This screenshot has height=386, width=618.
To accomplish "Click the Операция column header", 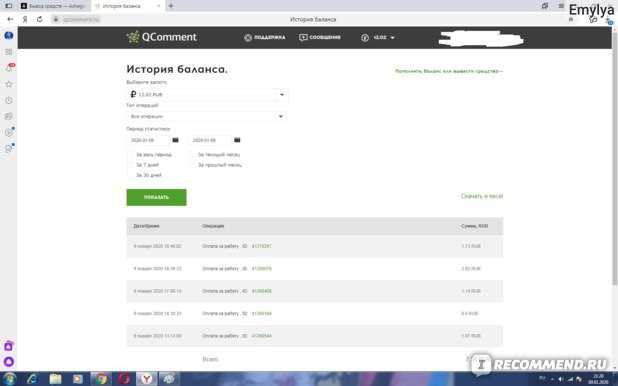I will click(x=213, y=226).
